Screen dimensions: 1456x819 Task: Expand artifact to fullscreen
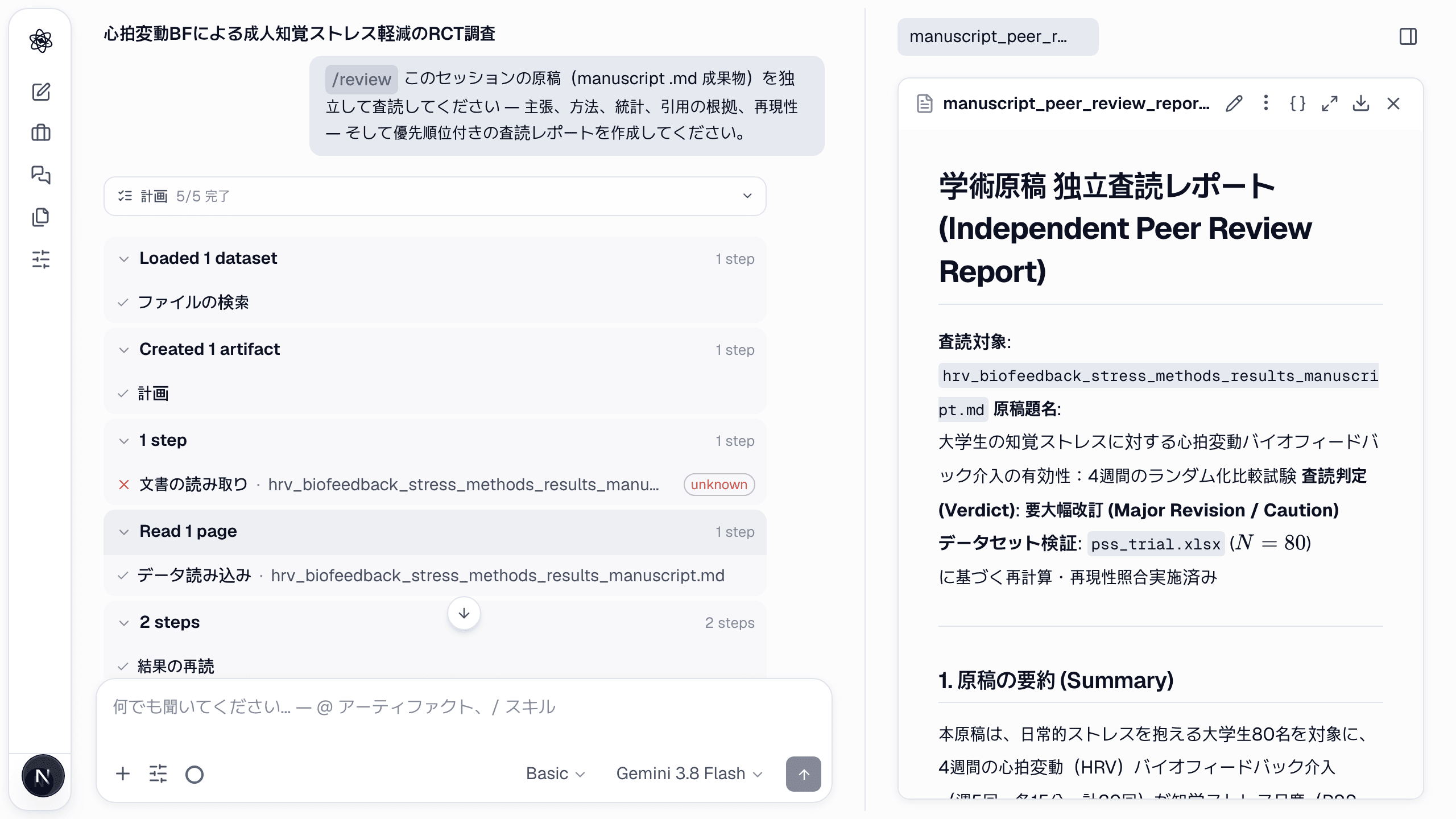pyautogui.click(x=1330, y=104)
